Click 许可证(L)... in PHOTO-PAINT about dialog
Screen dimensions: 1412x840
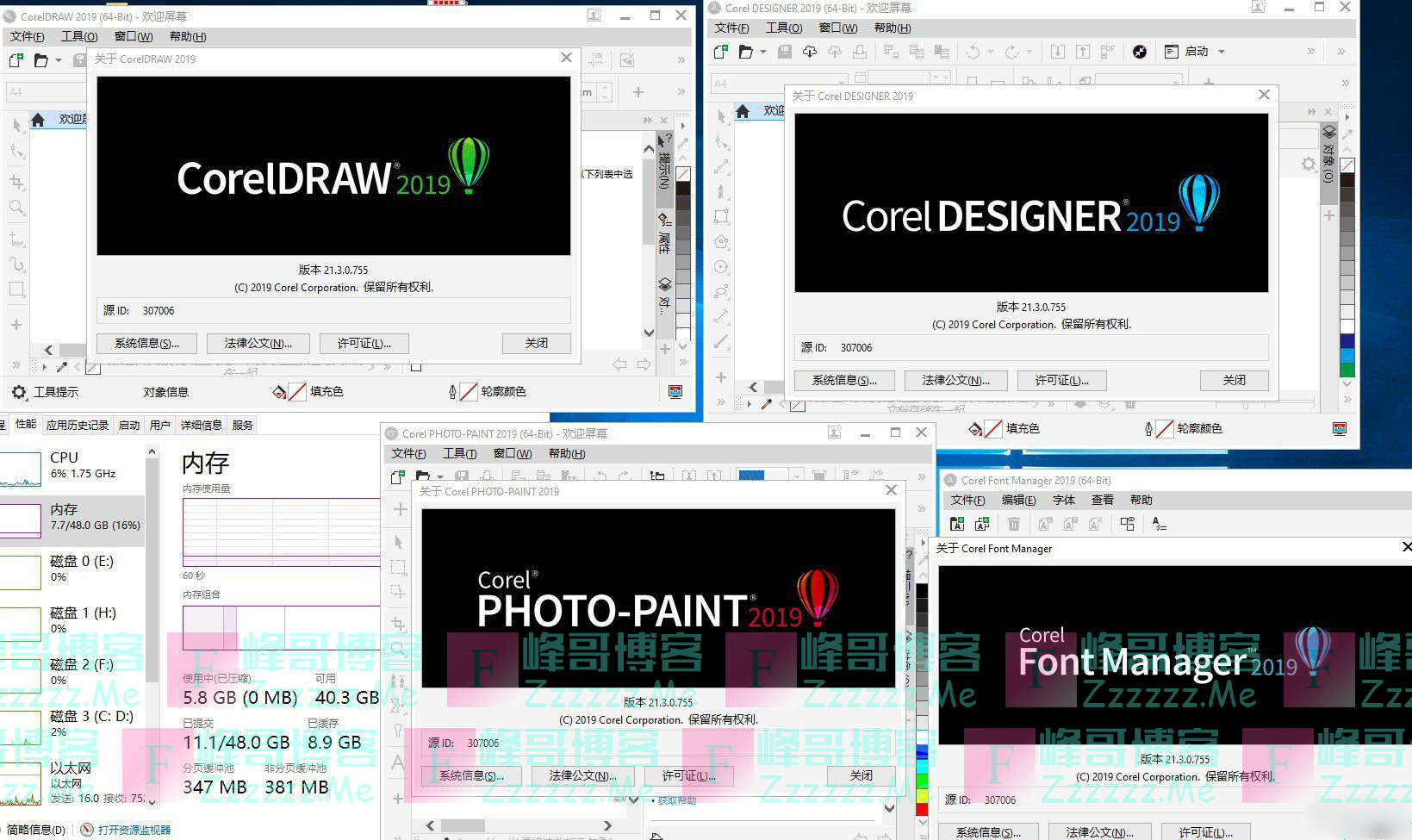point(689,775)
